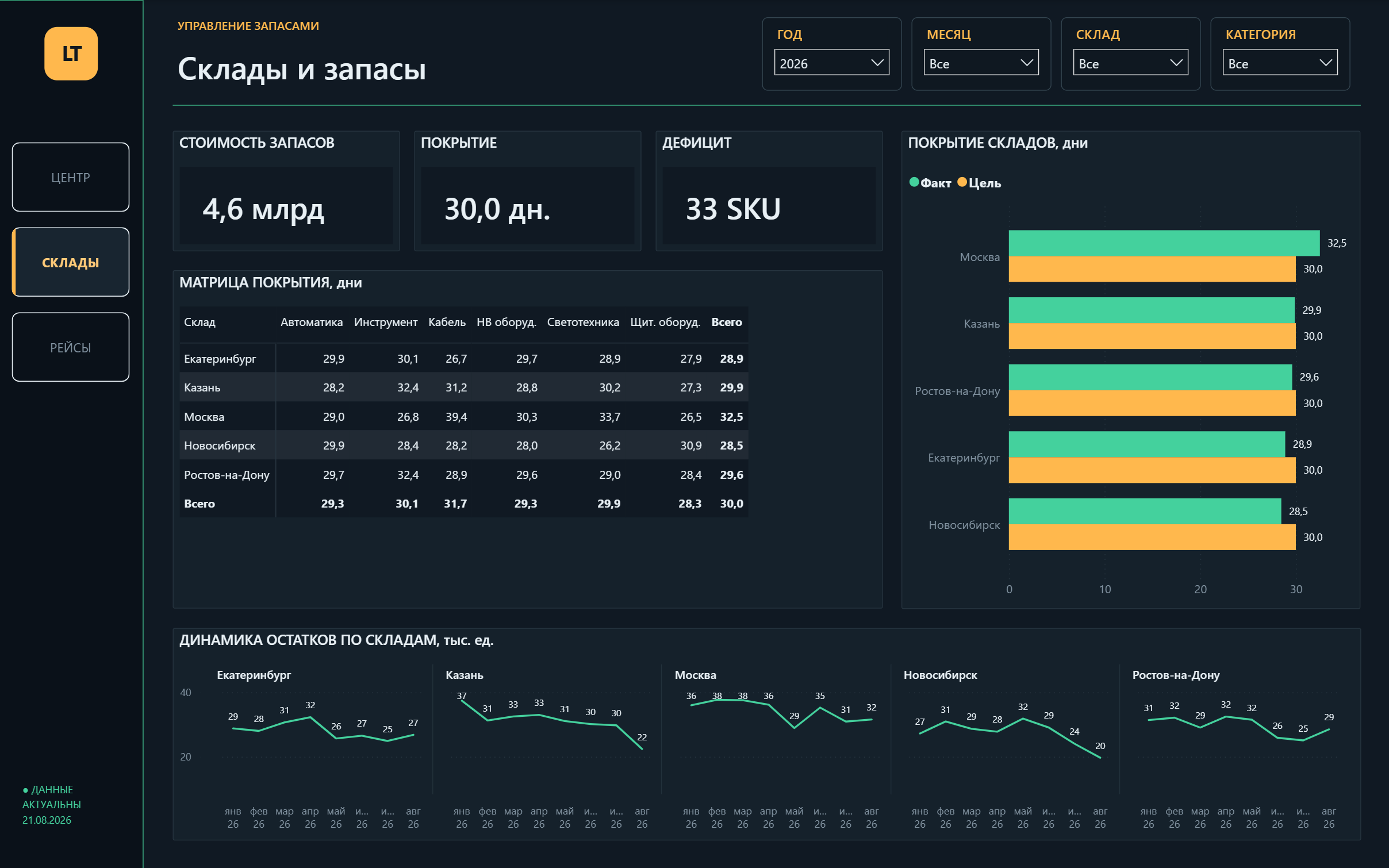Click the green data status indicator
Viewport: 1389px width, 868px height.
(x=25, y=790)
